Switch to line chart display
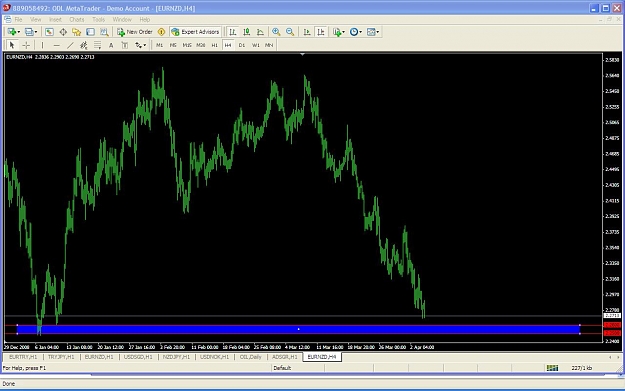This screenshot has width=625, height=391. (x=260, y=32)
